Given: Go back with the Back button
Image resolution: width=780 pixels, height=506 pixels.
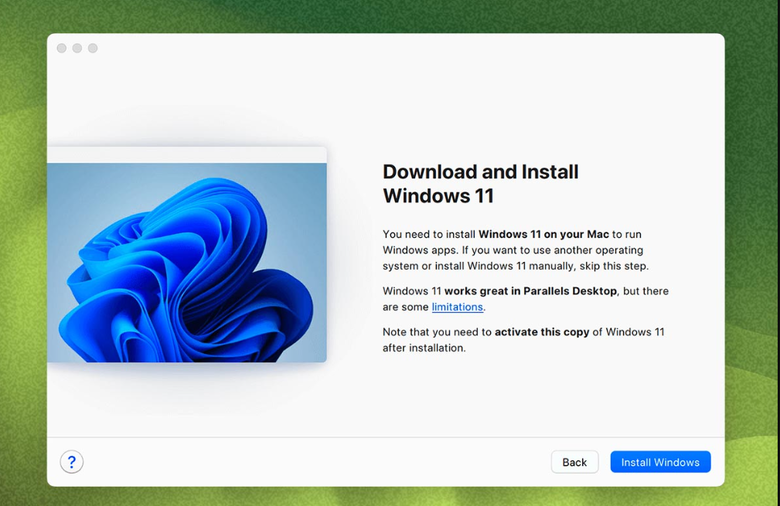Looking at the screenshot, I should coord(575,462).
